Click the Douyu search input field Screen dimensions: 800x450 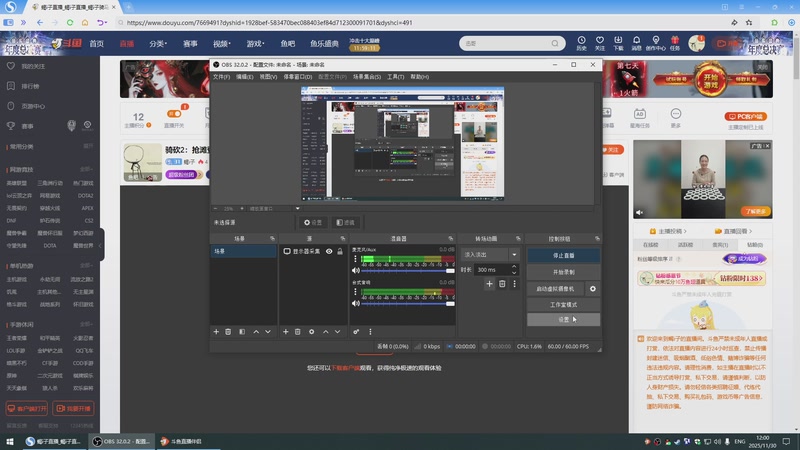point(506,43)
